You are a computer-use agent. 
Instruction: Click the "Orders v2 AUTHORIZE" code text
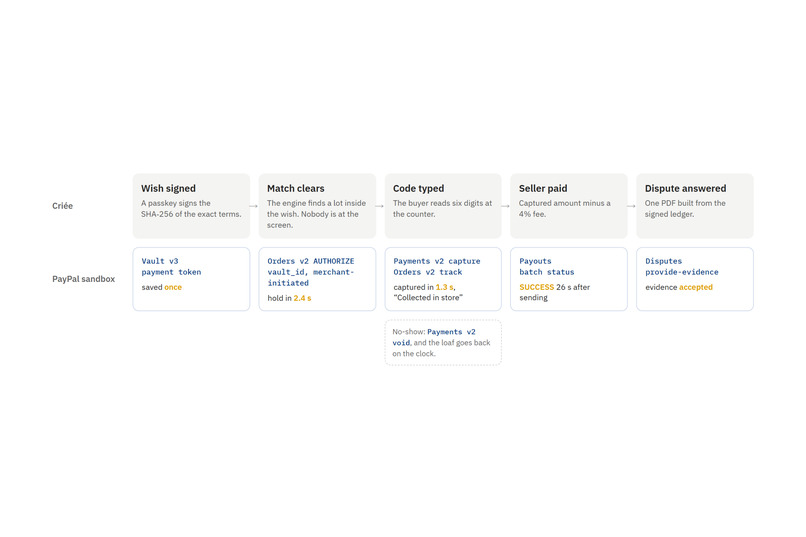(310, 261)
